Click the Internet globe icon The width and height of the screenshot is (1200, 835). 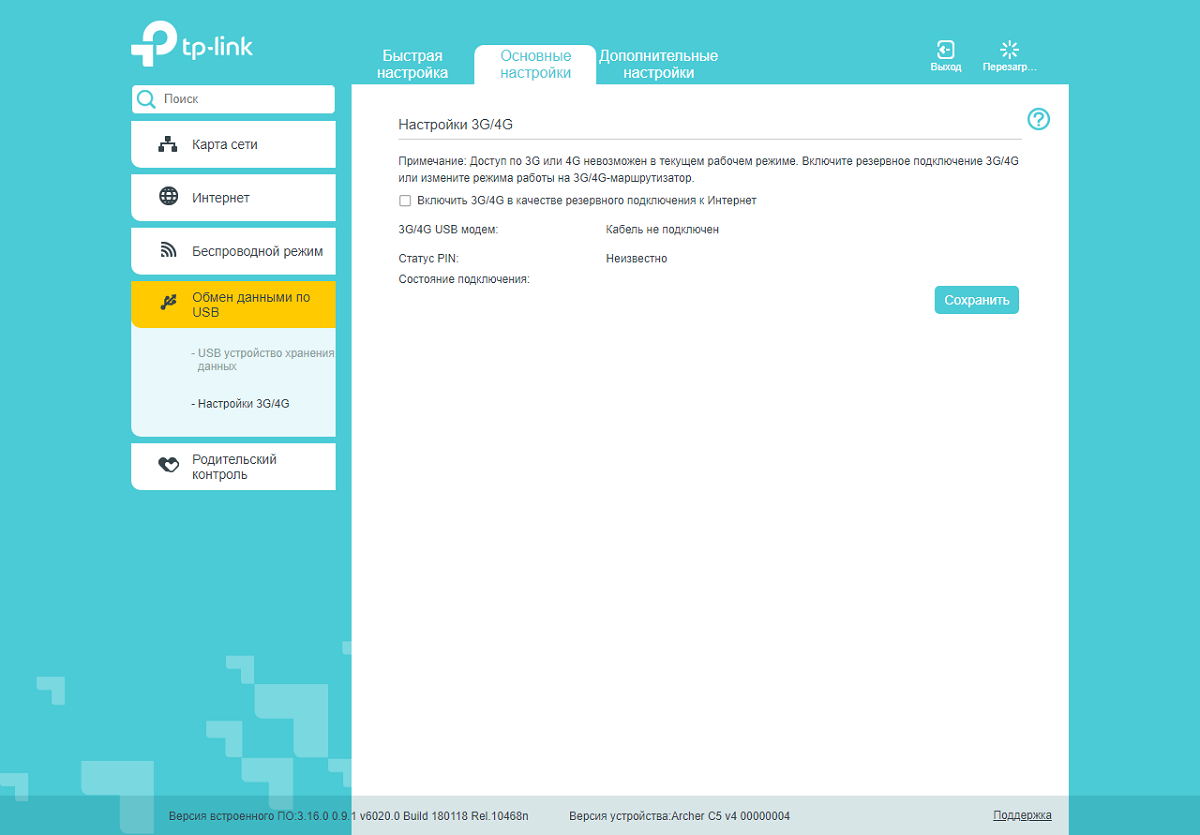tap(169, 197)
